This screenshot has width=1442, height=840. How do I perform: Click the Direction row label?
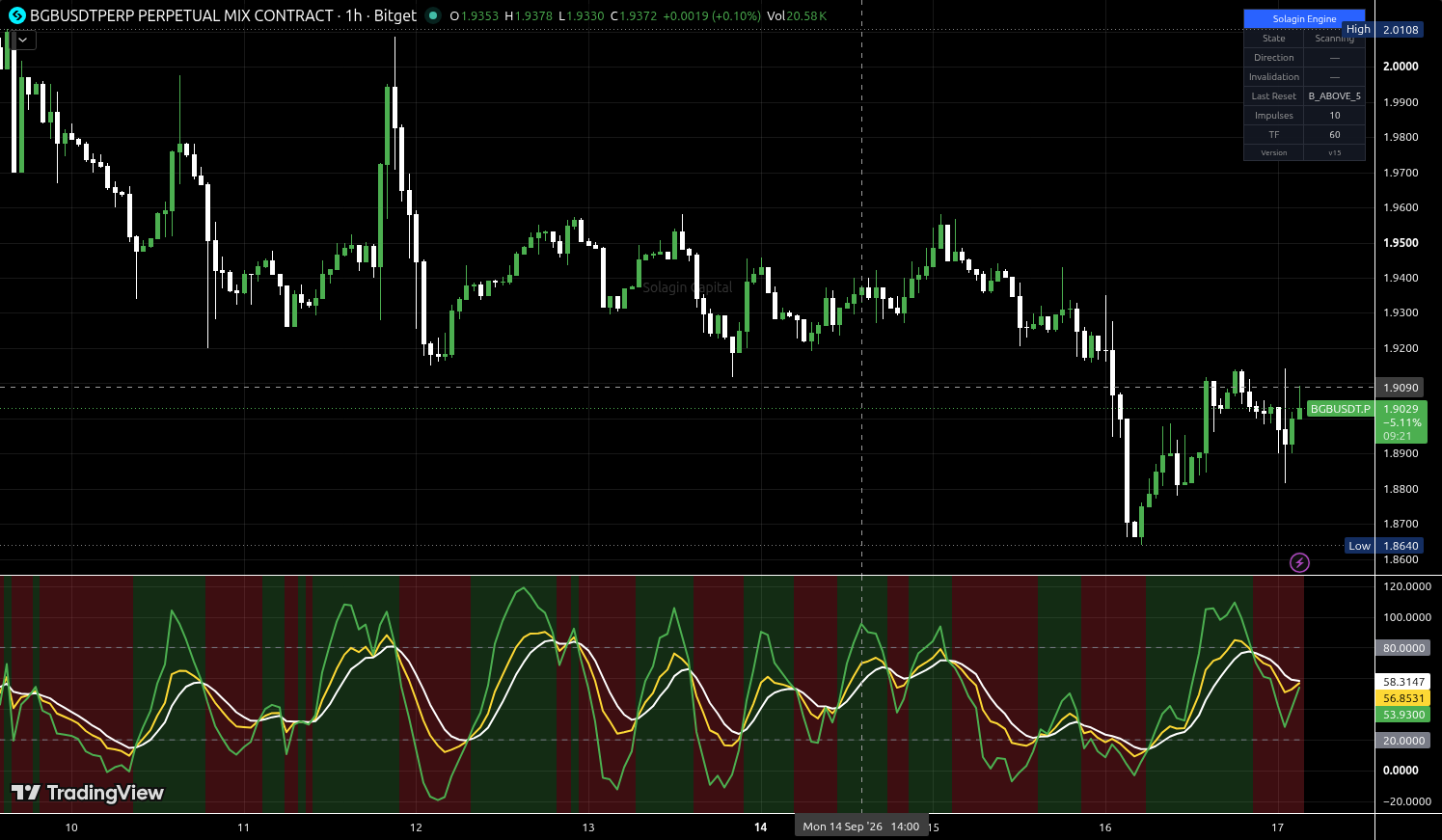1273,58
